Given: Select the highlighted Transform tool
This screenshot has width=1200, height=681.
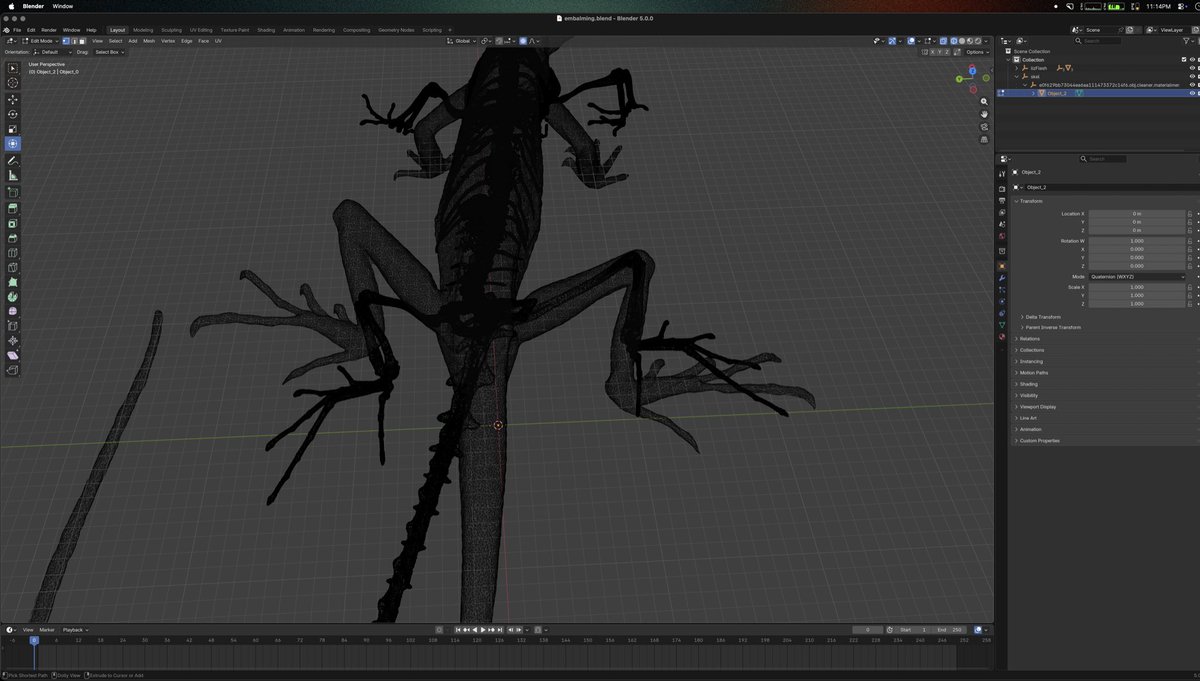Looking at the screenshot, I should point(13,144).
